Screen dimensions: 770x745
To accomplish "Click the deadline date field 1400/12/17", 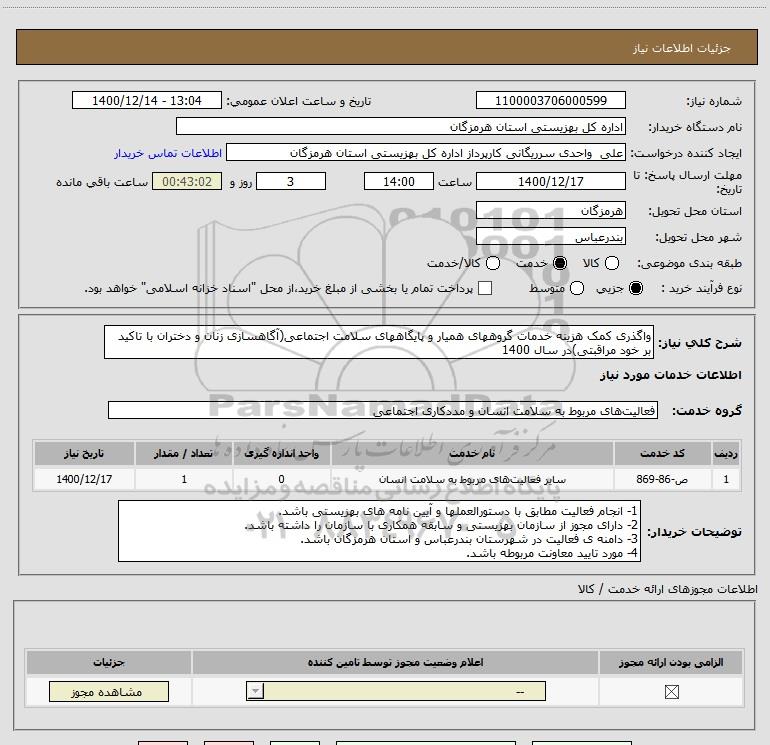I will click(550, 182).
